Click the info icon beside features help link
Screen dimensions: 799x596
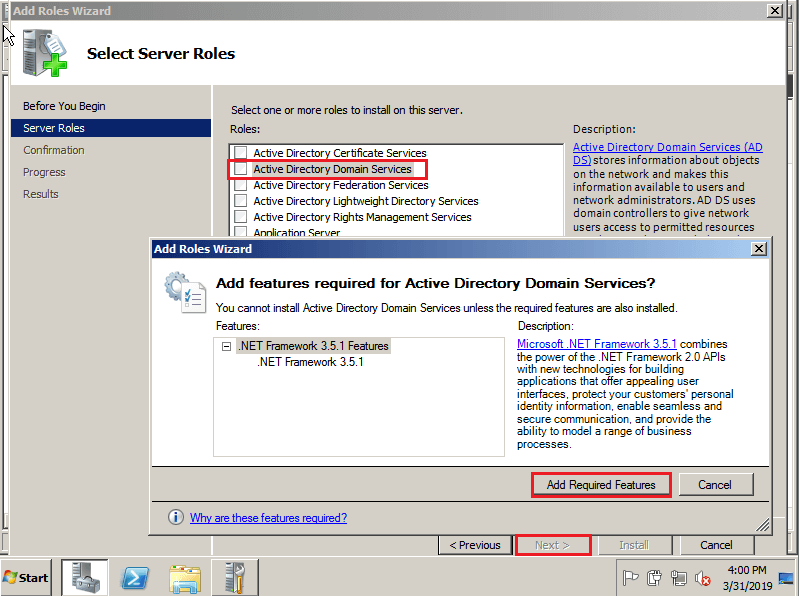click(x=176, y=518)
